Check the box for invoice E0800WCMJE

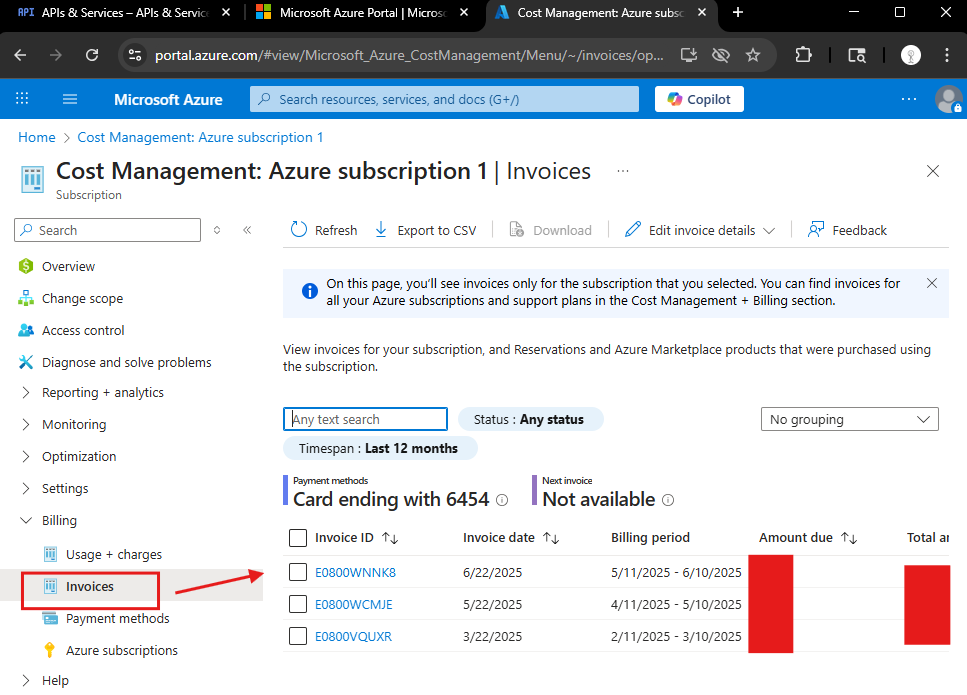(x=298, y=604)
